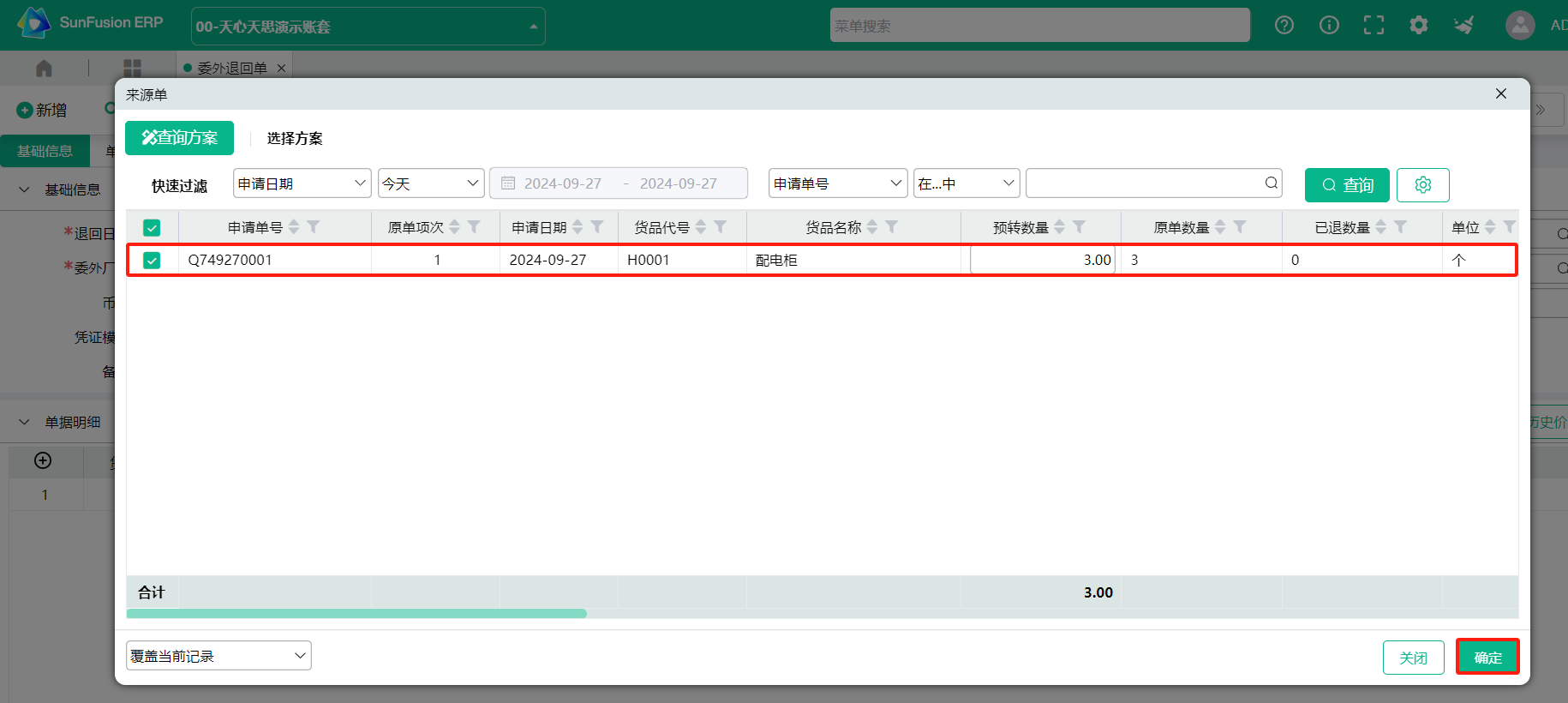Screen dimensions: 1568x703
Task: Switch to the 查询方案 tab
Action: click(x=179, y=138)
